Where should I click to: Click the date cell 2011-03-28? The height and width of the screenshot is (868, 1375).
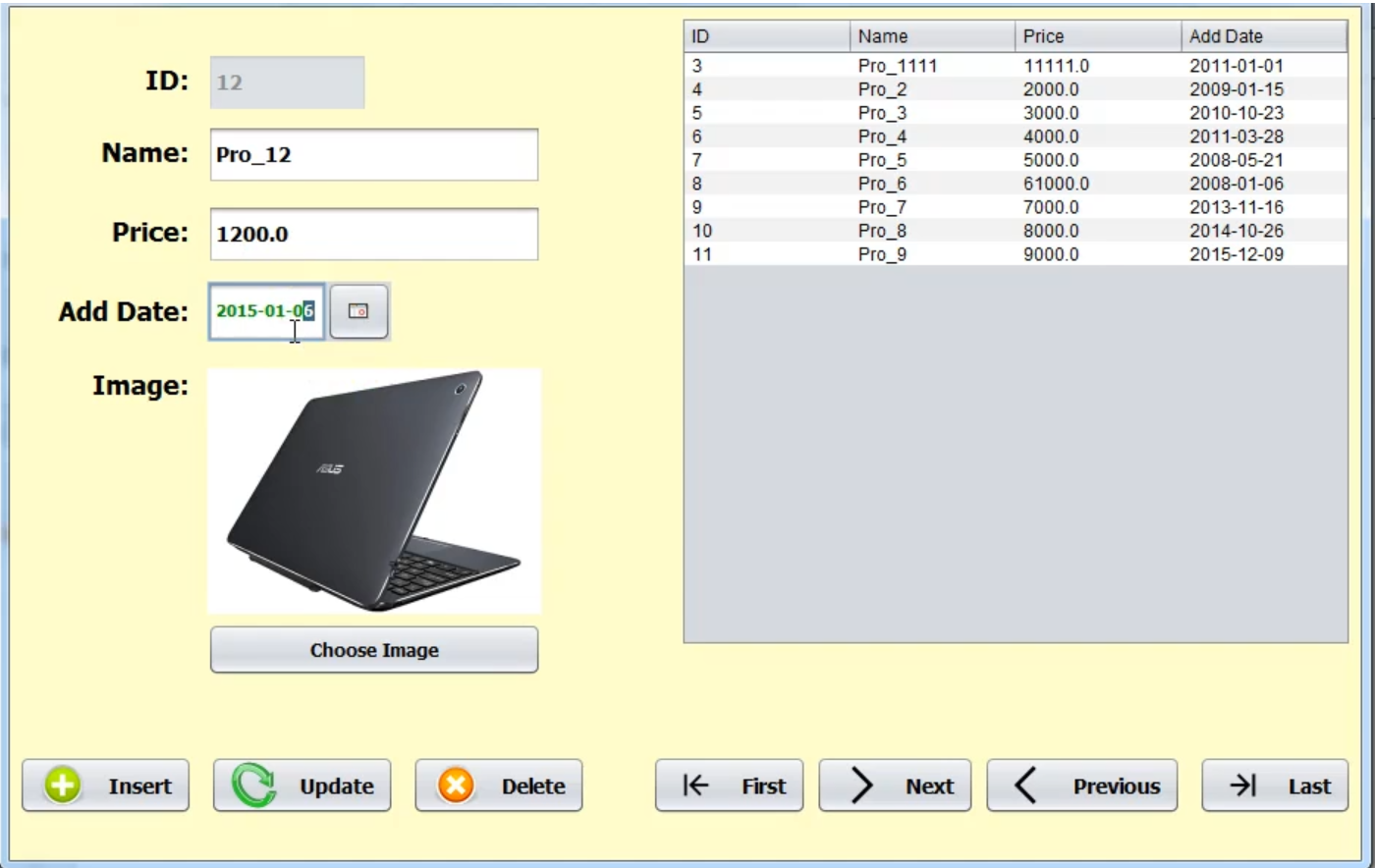click(x=1264, y=136)
